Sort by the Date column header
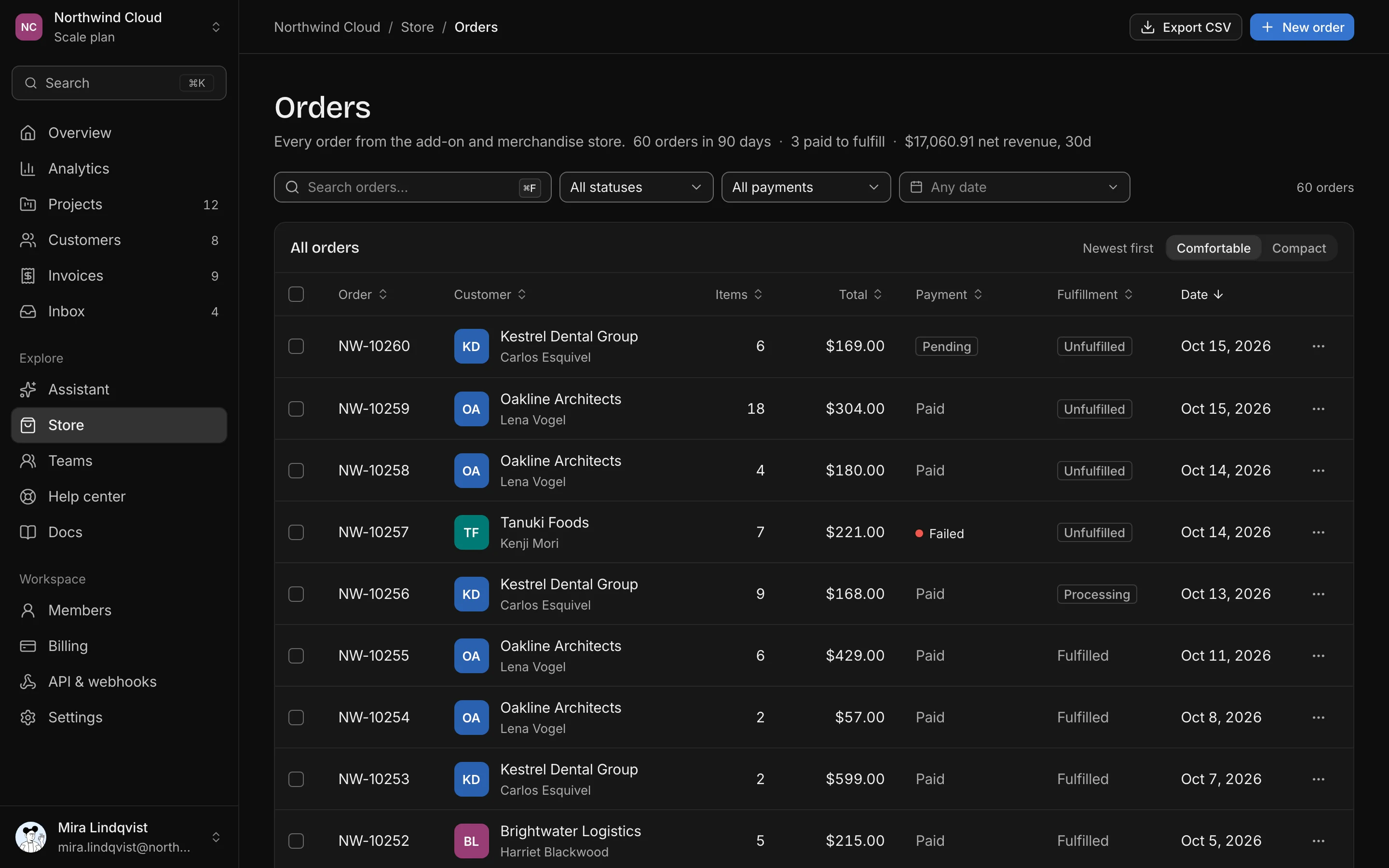The image size is (1389, 868). pos(1201,295)
